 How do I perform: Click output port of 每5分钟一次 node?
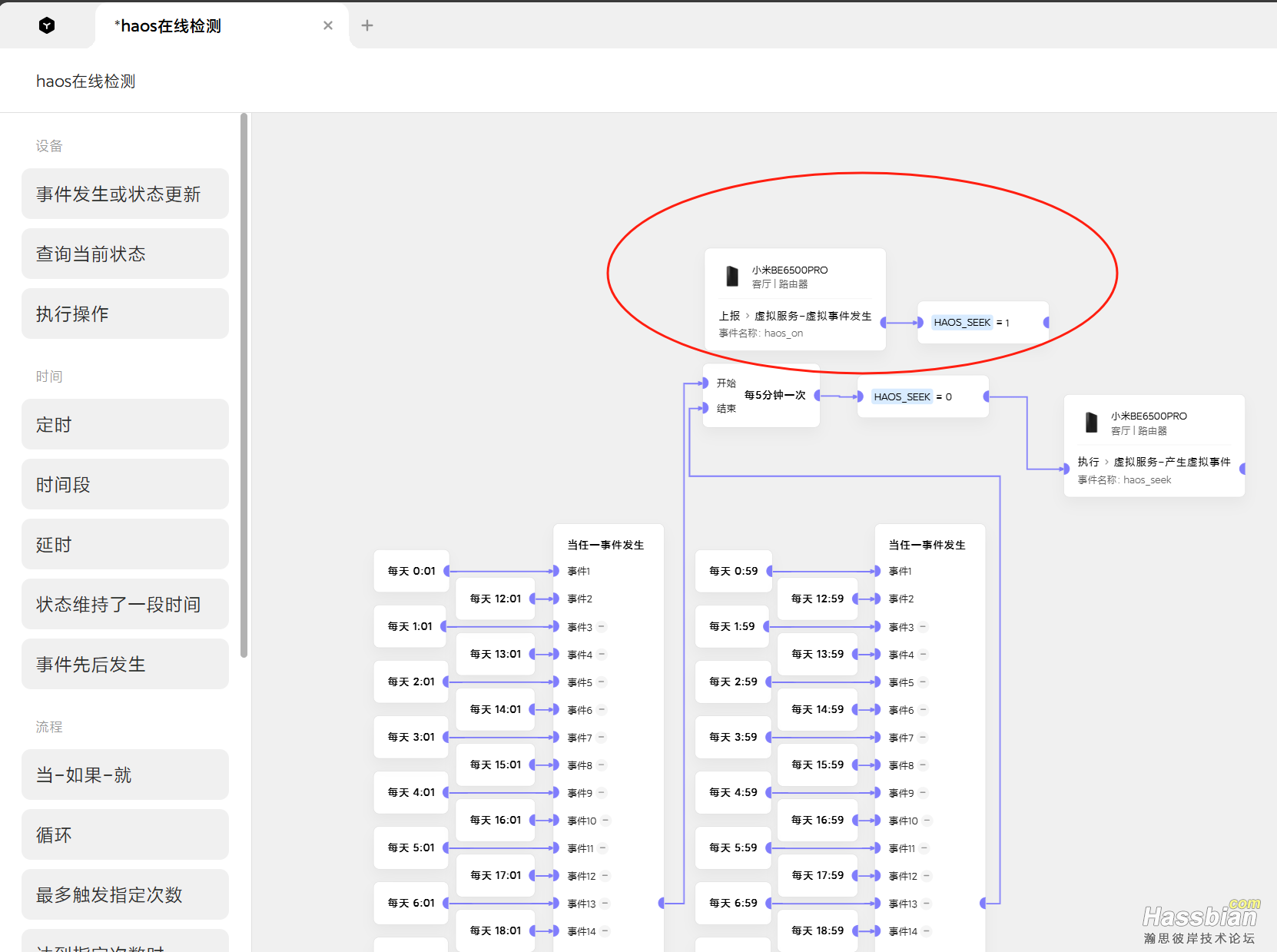click(818, 395)
